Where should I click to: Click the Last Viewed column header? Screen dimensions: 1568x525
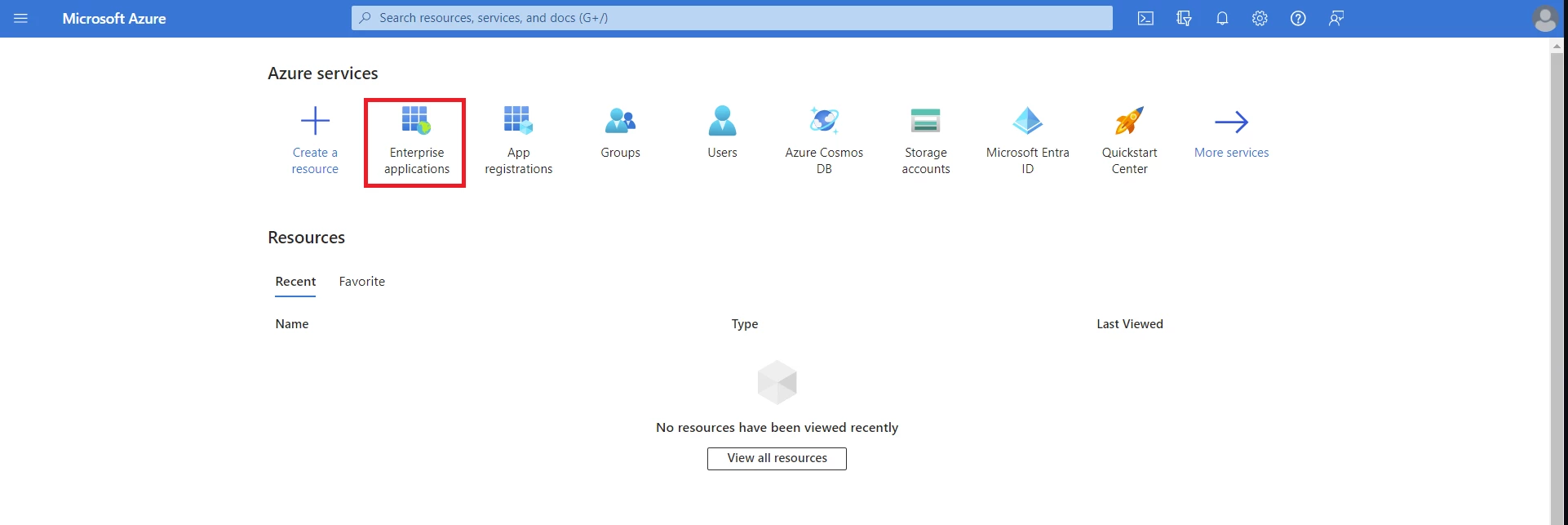click(x=1130, y=324)
